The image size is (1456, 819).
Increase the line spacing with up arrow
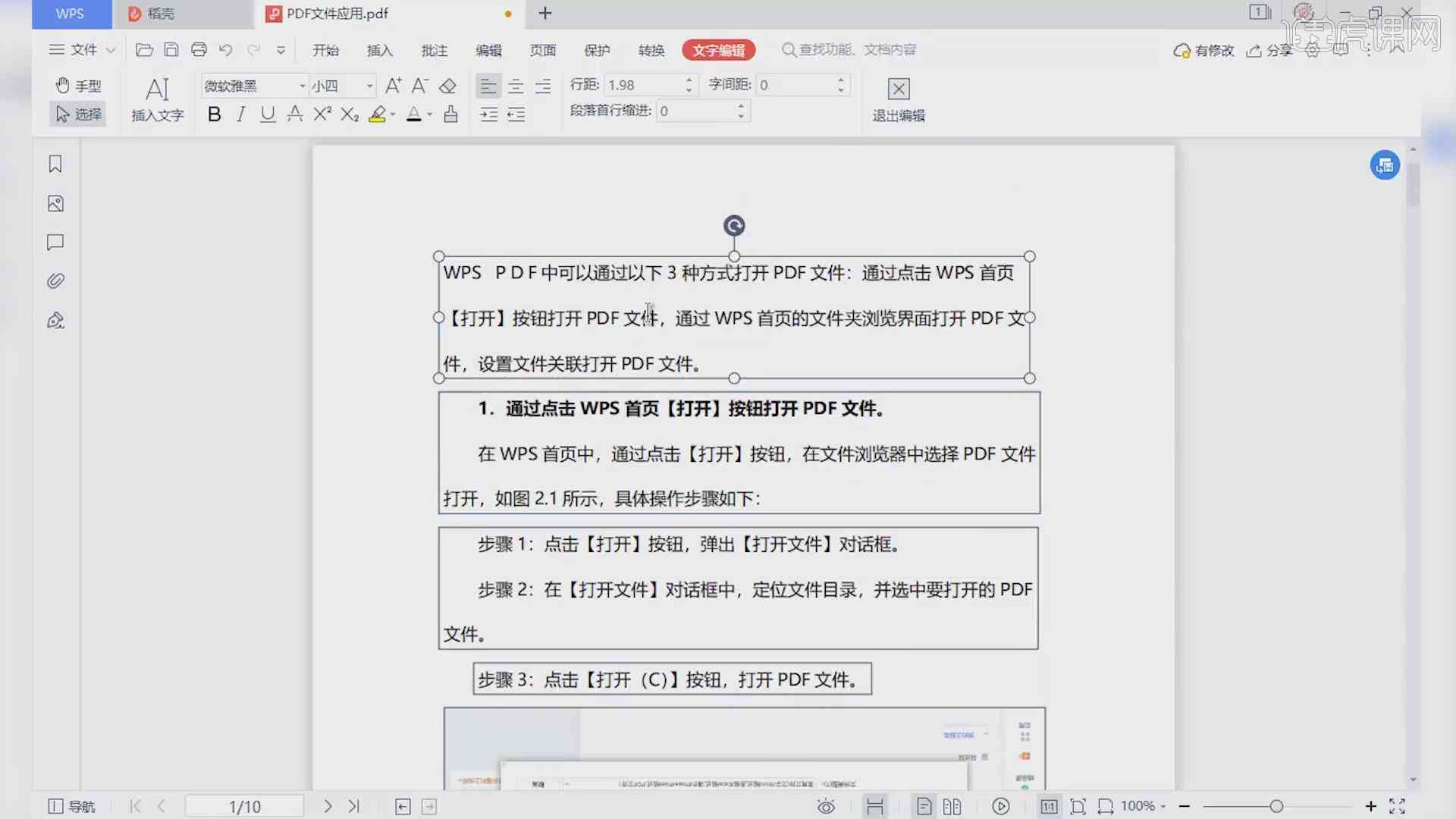(689, 80)
